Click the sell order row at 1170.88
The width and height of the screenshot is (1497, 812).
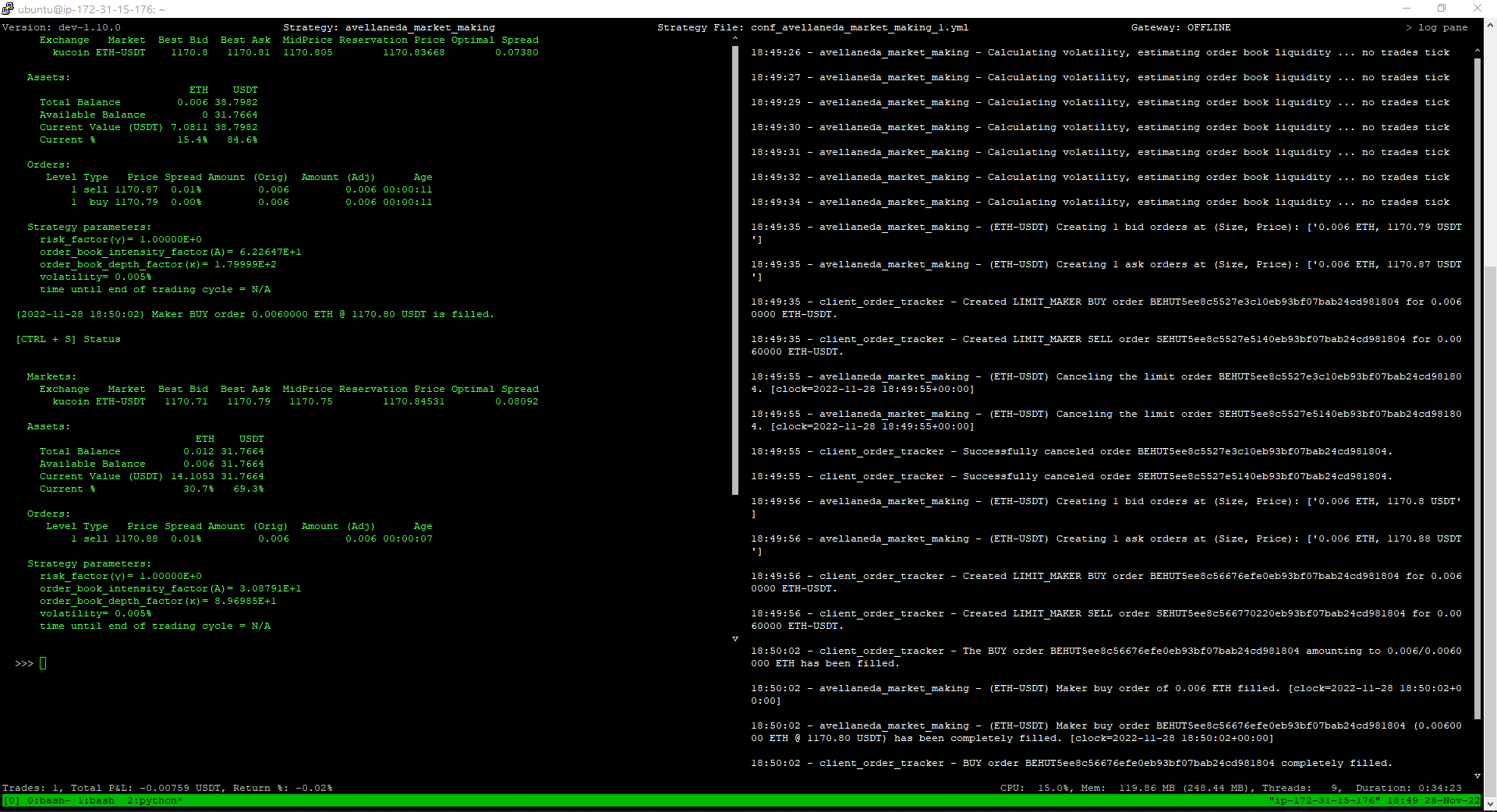point(252,538)
